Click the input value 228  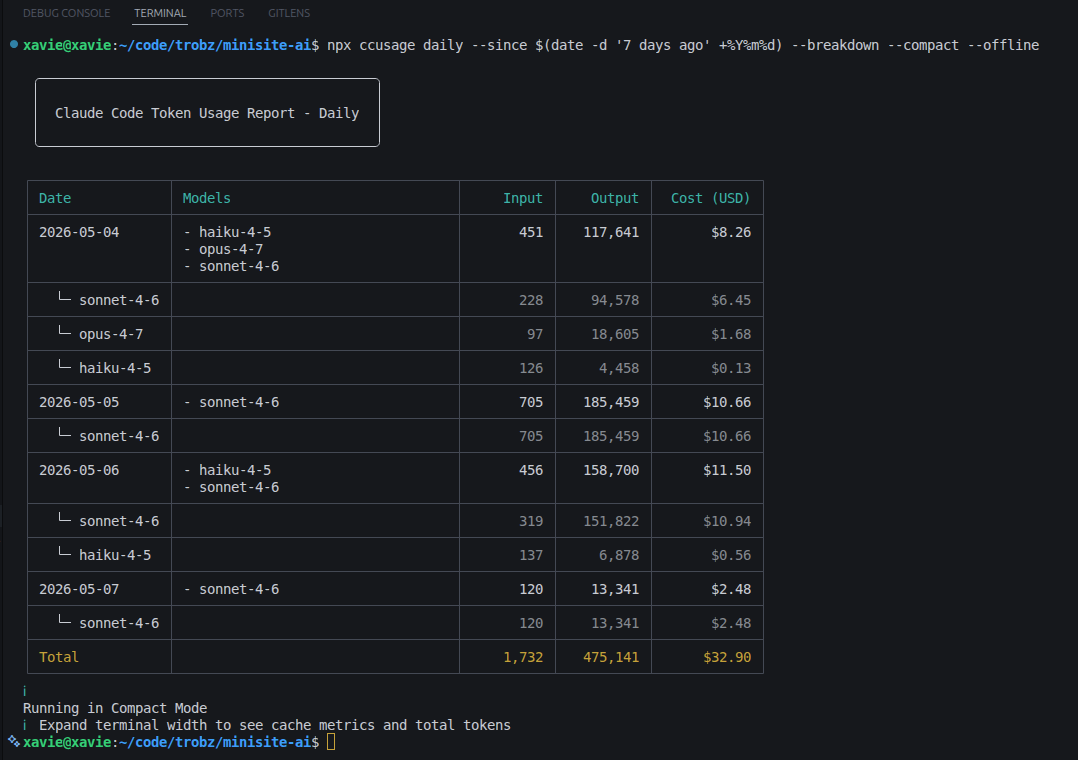[x=531, y=301]
